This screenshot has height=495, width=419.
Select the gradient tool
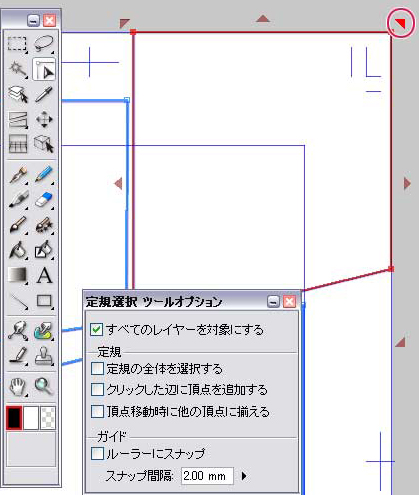pos(17,275)
